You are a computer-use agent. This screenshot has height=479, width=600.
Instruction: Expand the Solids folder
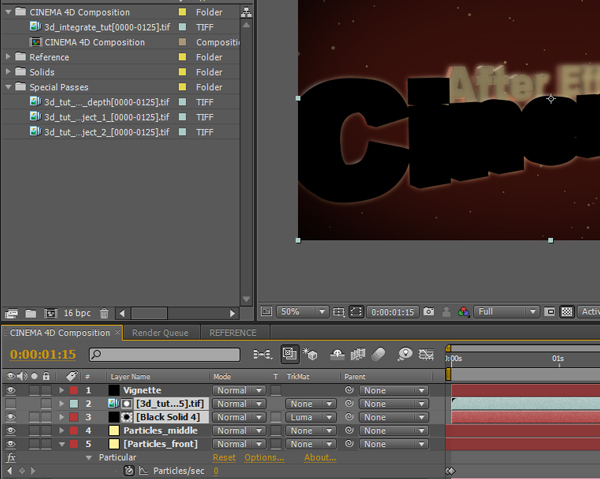(8, 72)
